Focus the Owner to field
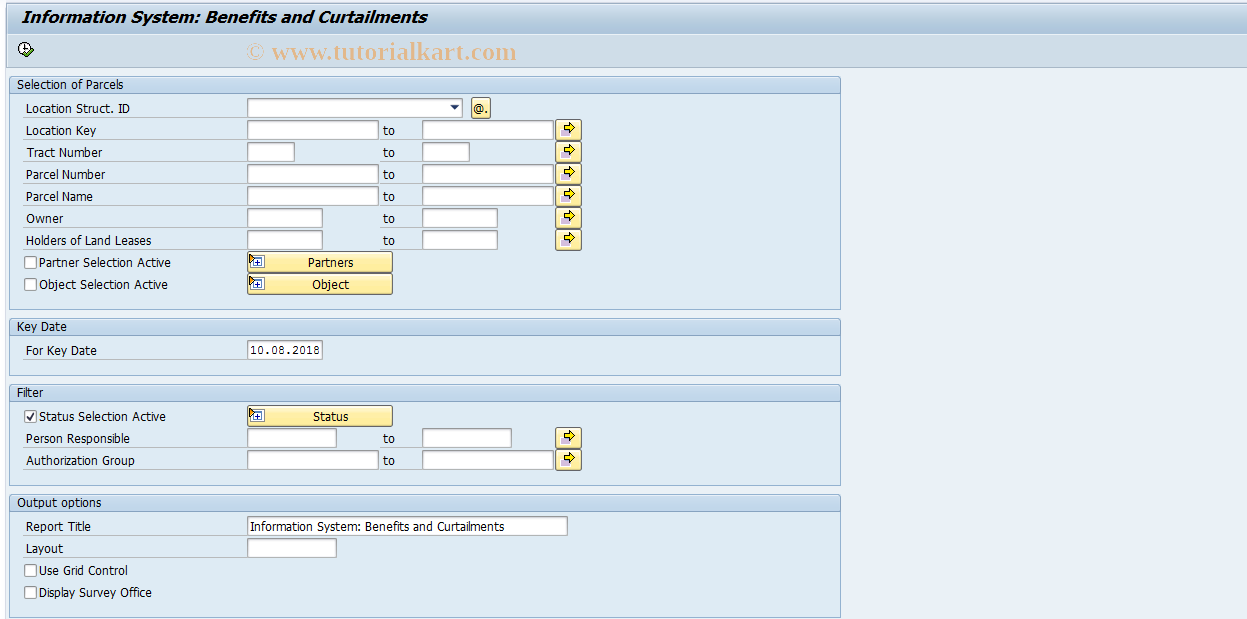Viewport: 1247px width, 619px height. (x=460, y=218)
